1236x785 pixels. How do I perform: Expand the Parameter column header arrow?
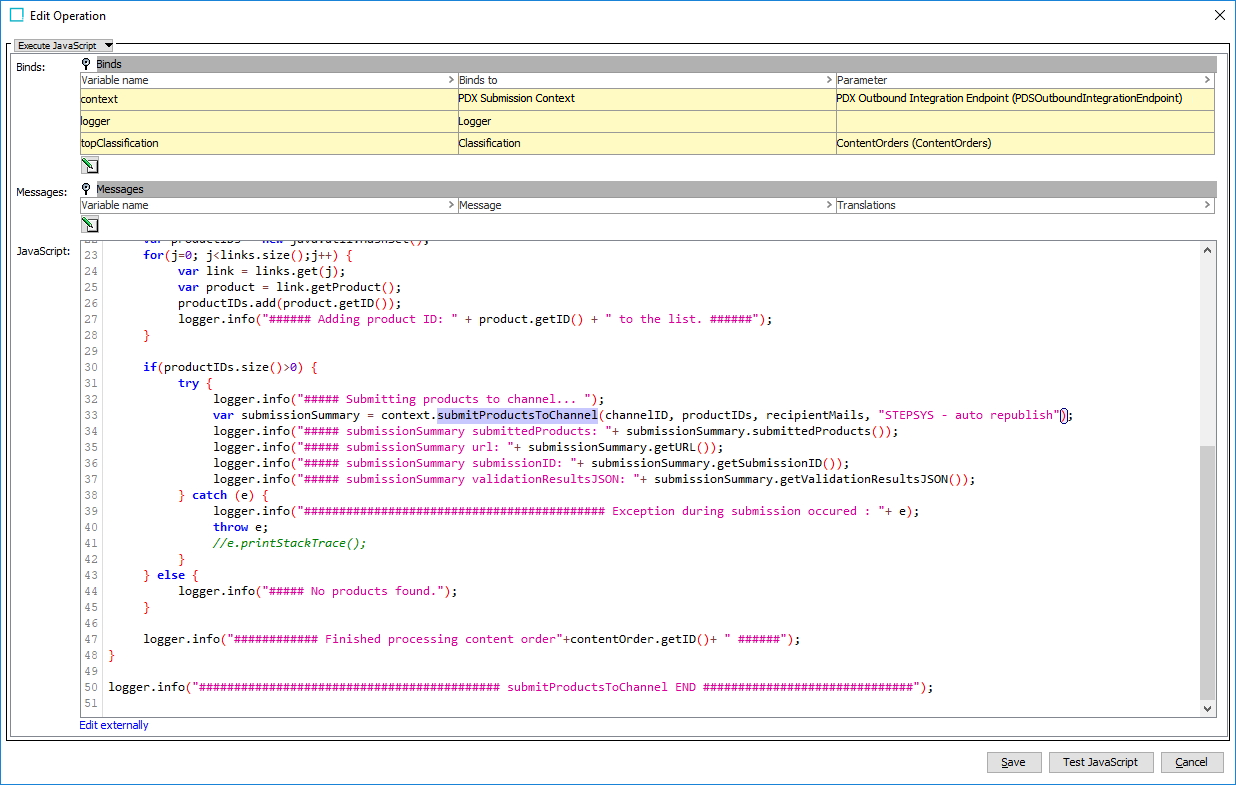(x=1207, y=80)
